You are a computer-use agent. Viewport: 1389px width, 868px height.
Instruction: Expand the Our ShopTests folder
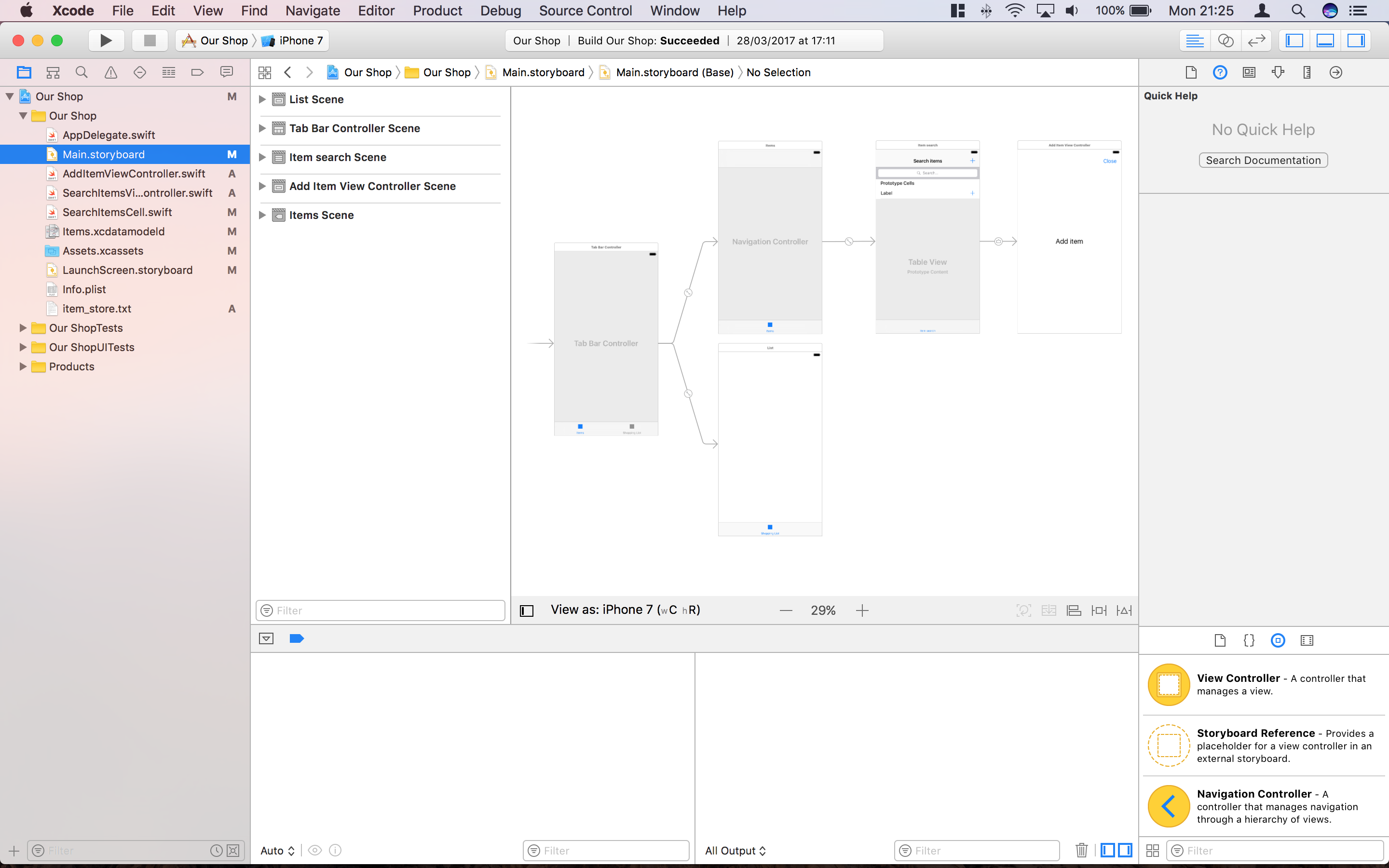coord(23,328)
